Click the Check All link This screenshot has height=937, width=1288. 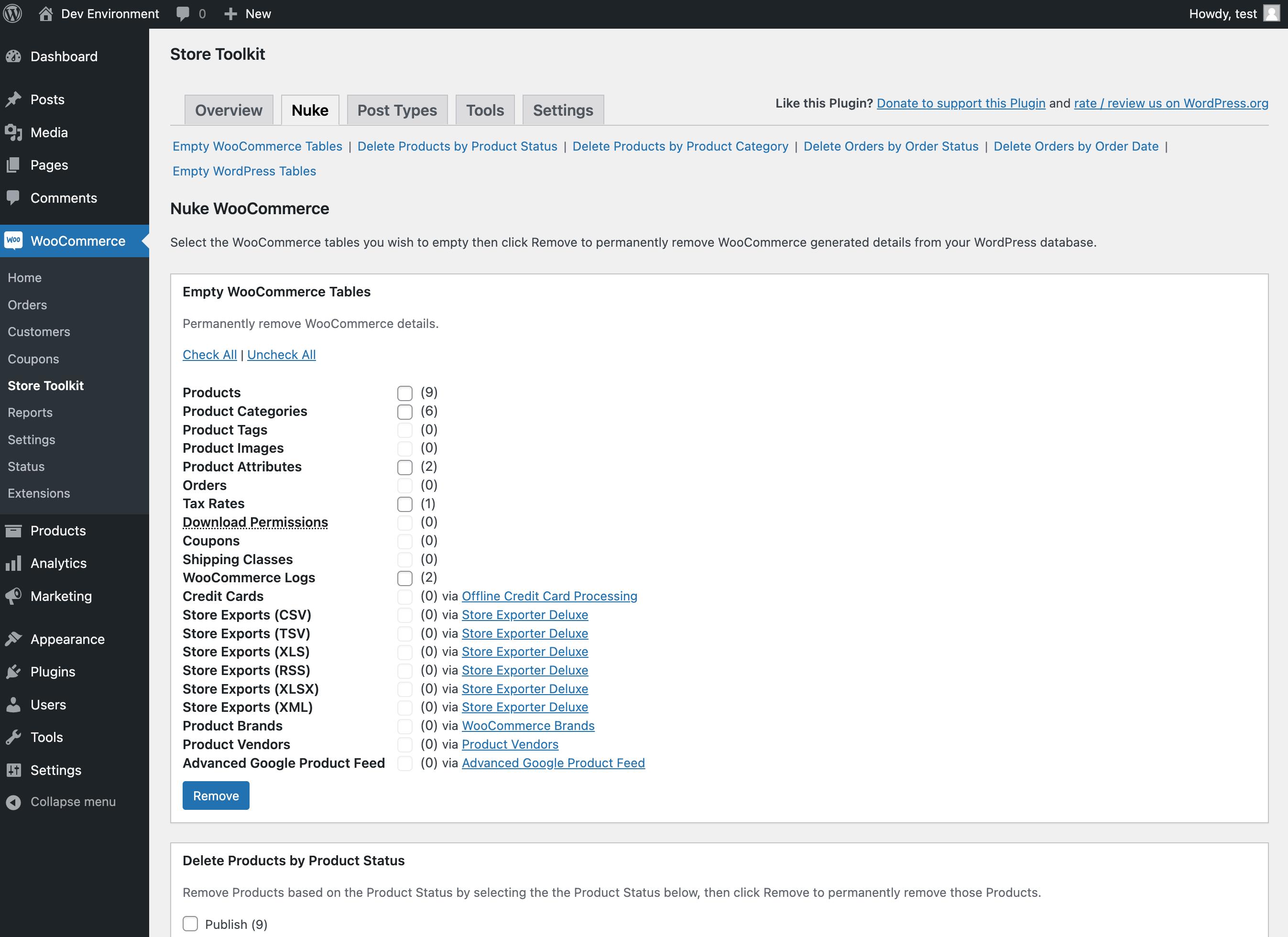click(x=209, y=354)
